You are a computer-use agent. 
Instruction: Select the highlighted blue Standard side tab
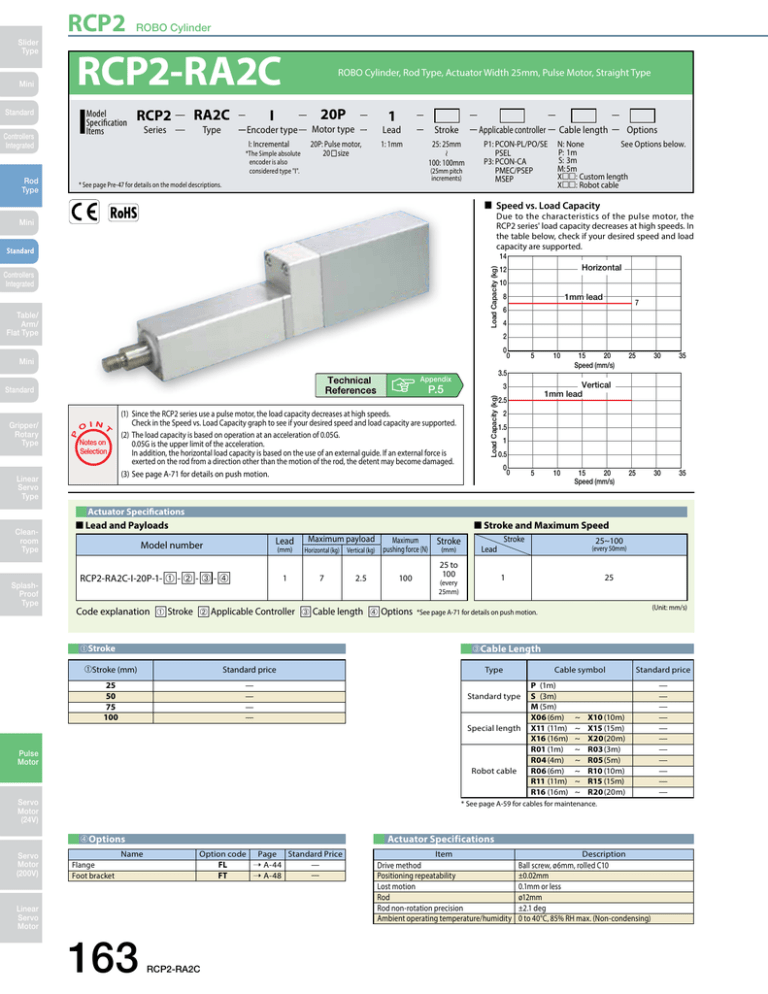click(19, 251)
